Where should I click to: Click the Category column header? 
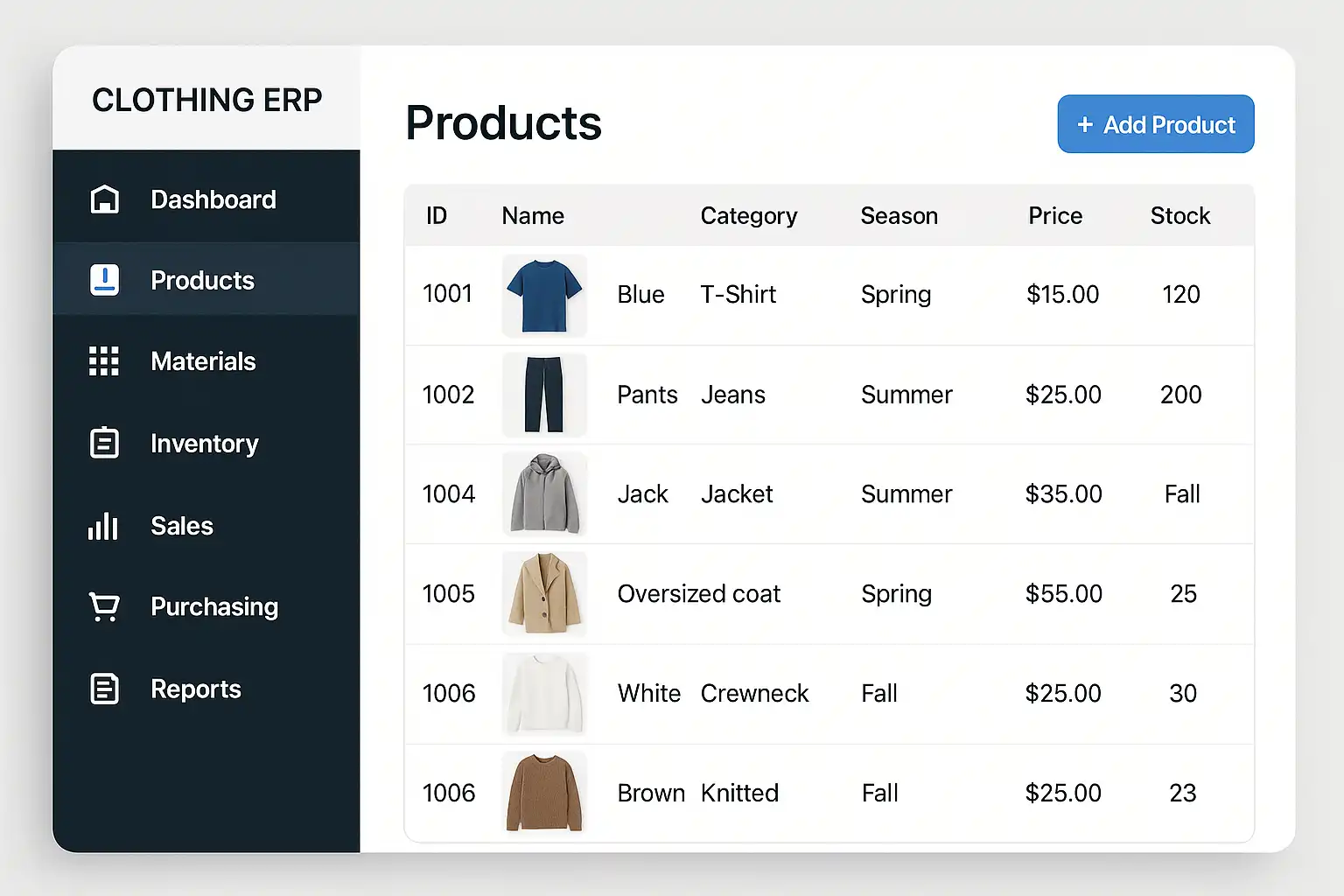tap(749, 216)
